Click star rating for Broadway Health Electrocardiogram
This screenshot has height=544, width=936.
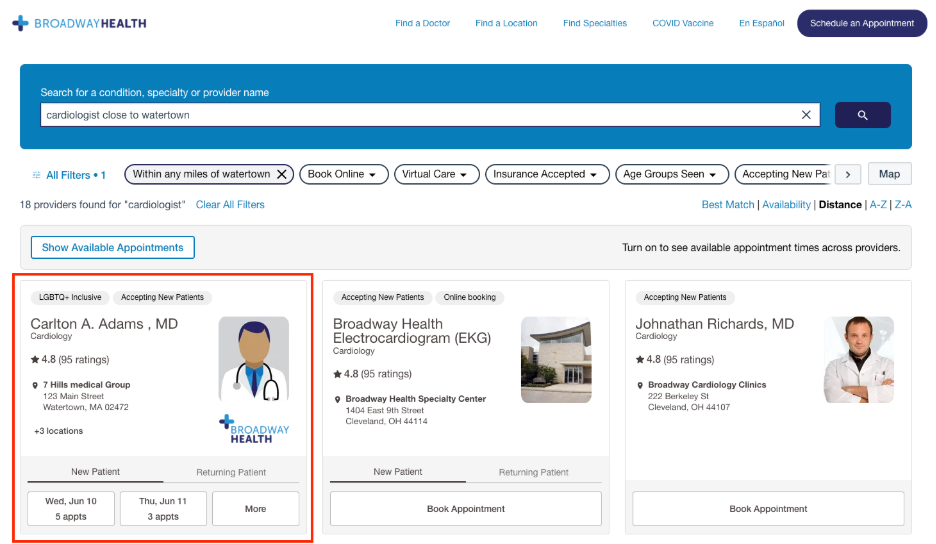(337, 374)
